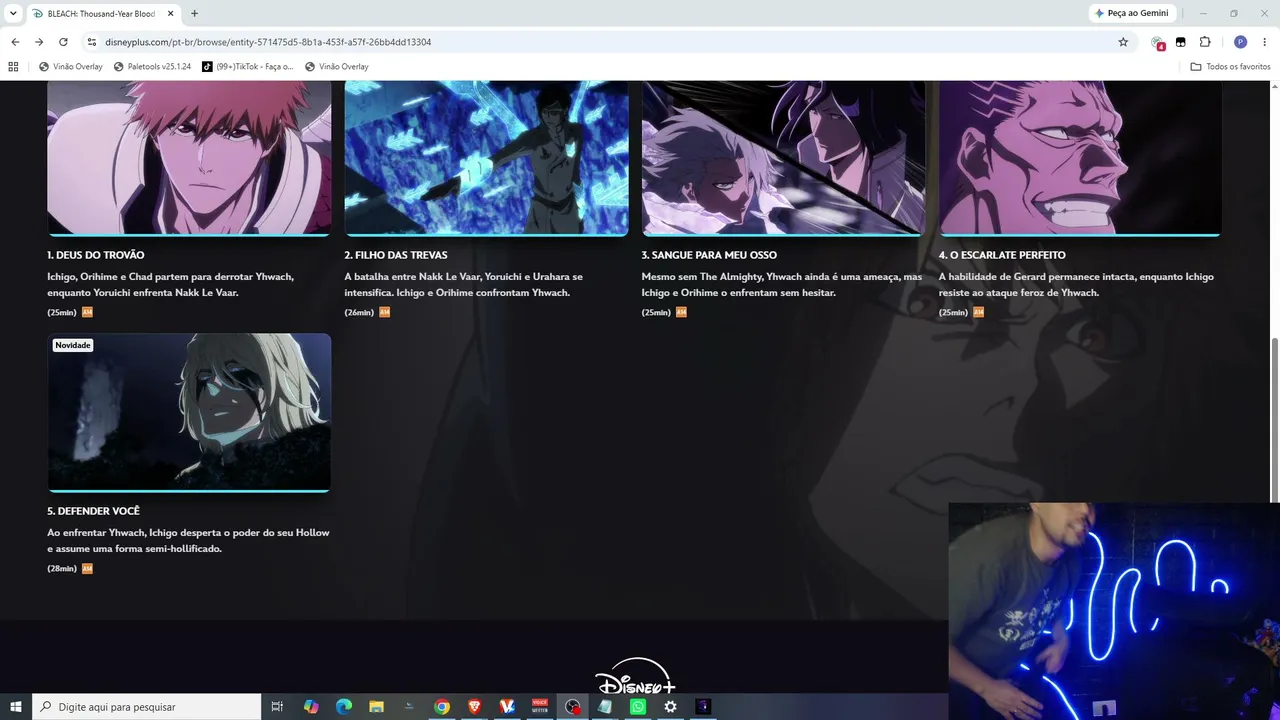Focus the disneyplus.com address bar
Screen dimensions: 1280x720
click(600, 42)
